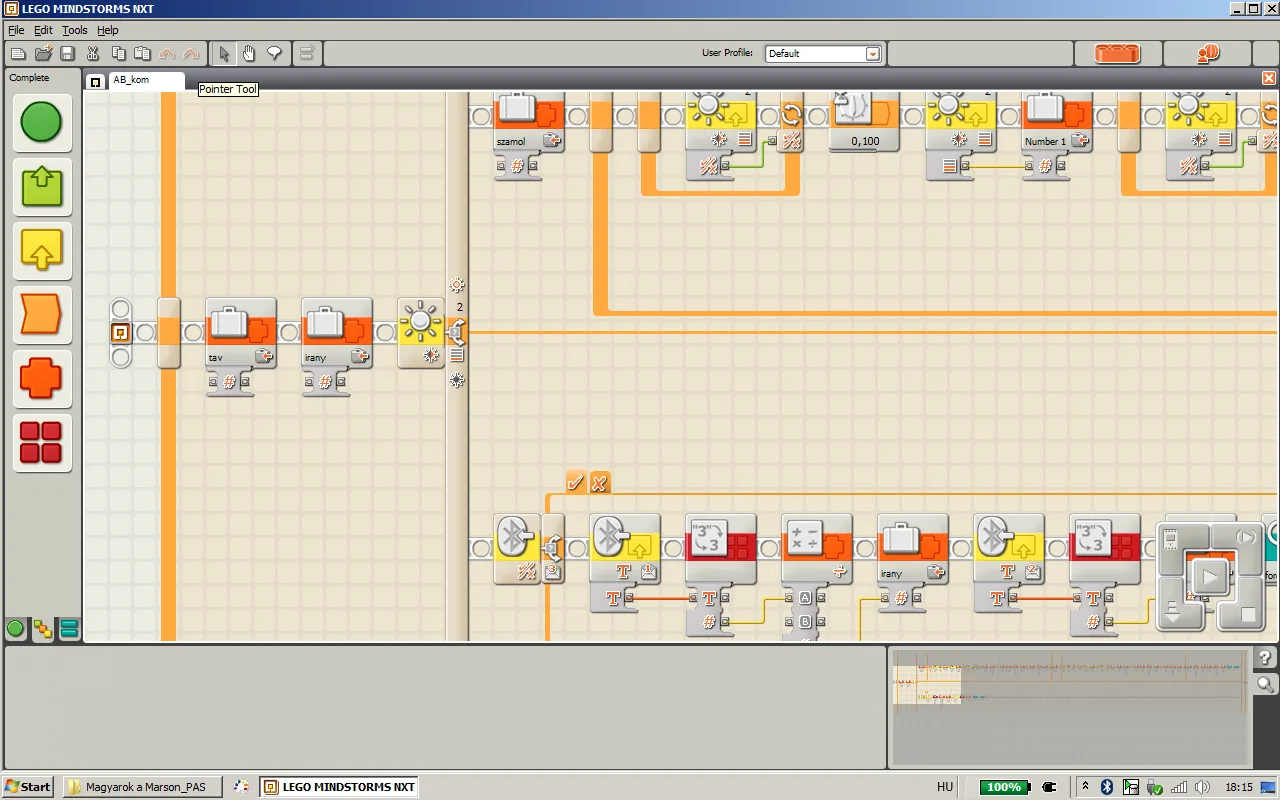Download and run selected blocks
Image resolution: width=1280 pixels, height=800 pixels.
tap(1246, 539)
